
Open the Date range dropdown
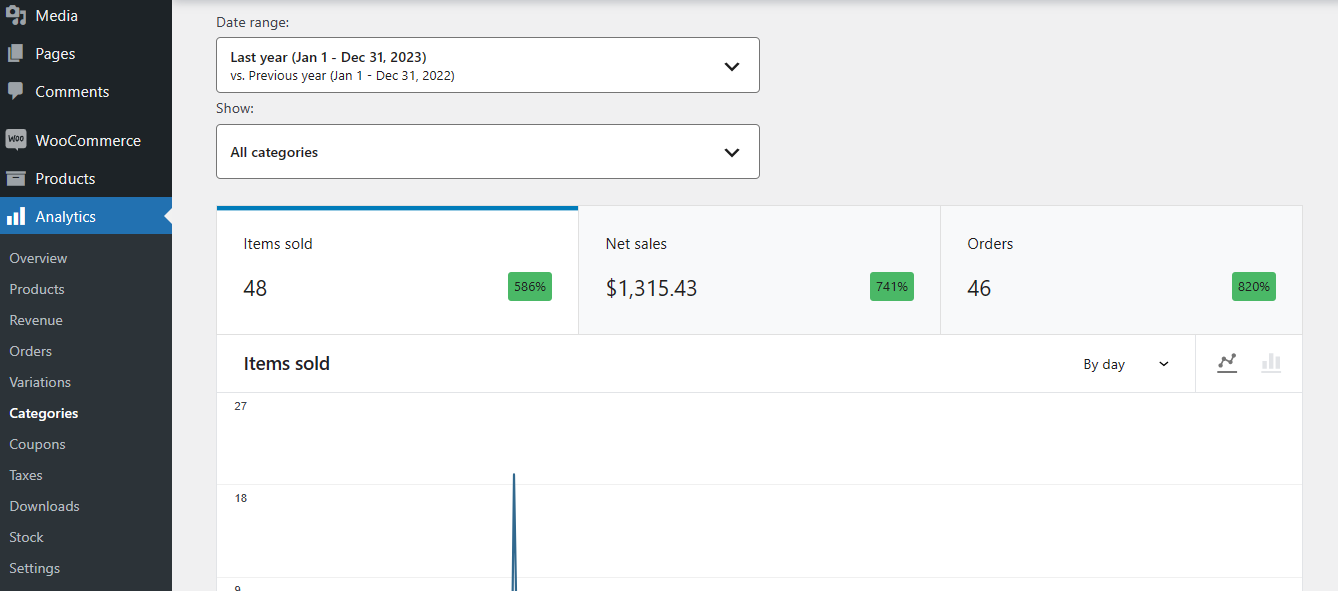[488, 65]
